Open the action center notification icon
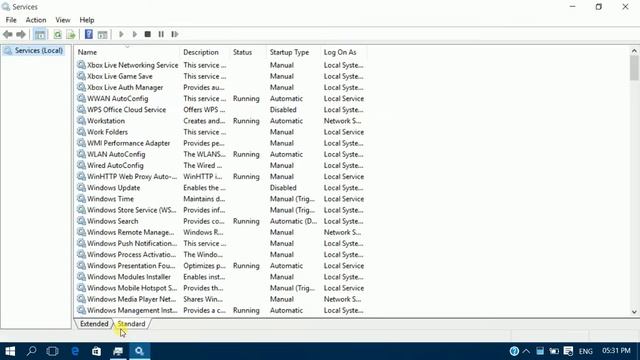 [x=568, y=351]
